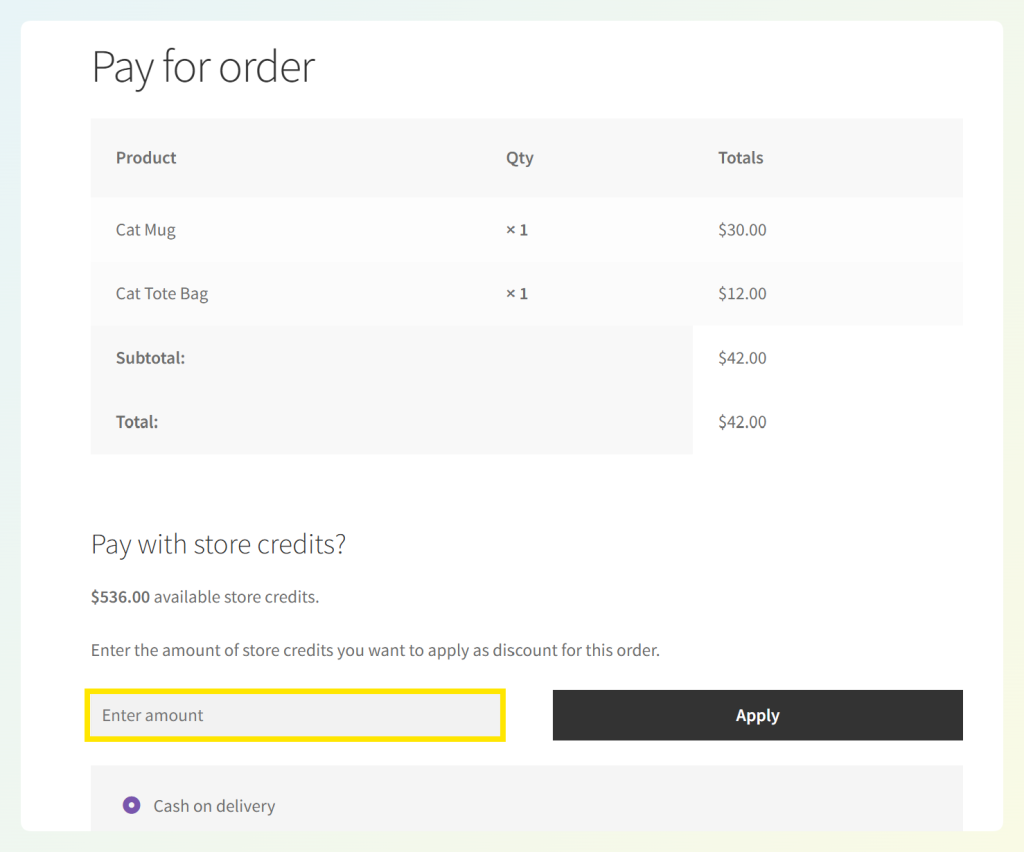Click the Subtotal amount of $42.00

tap(741, 357)
